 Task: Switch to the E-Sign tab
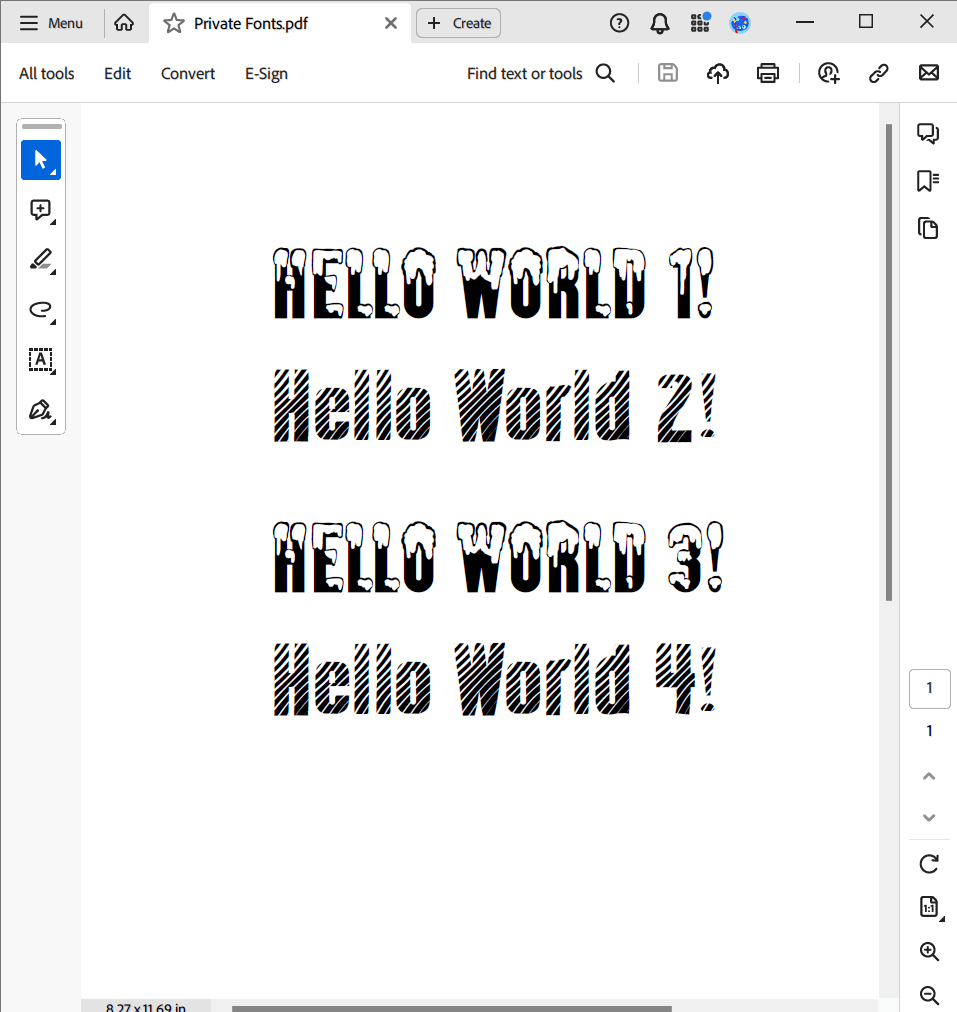pyautogui.click(x=266, y=73)
